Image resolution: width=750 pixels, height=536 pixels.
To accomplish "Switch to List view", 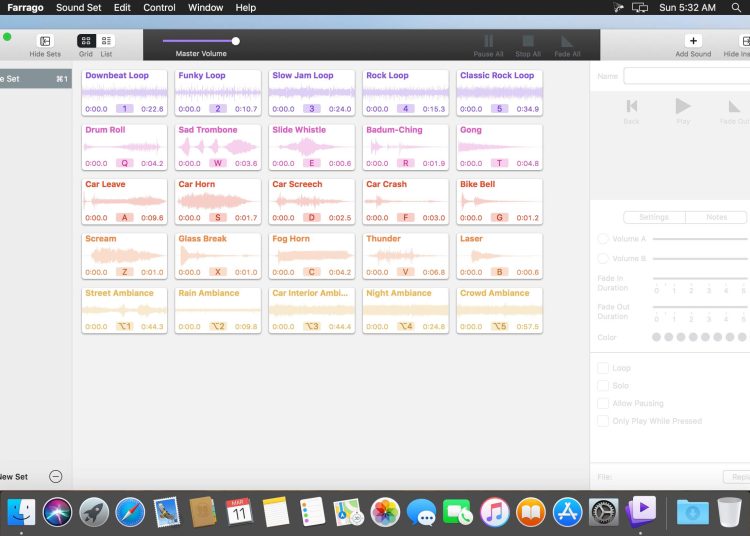I will (106, 41).
